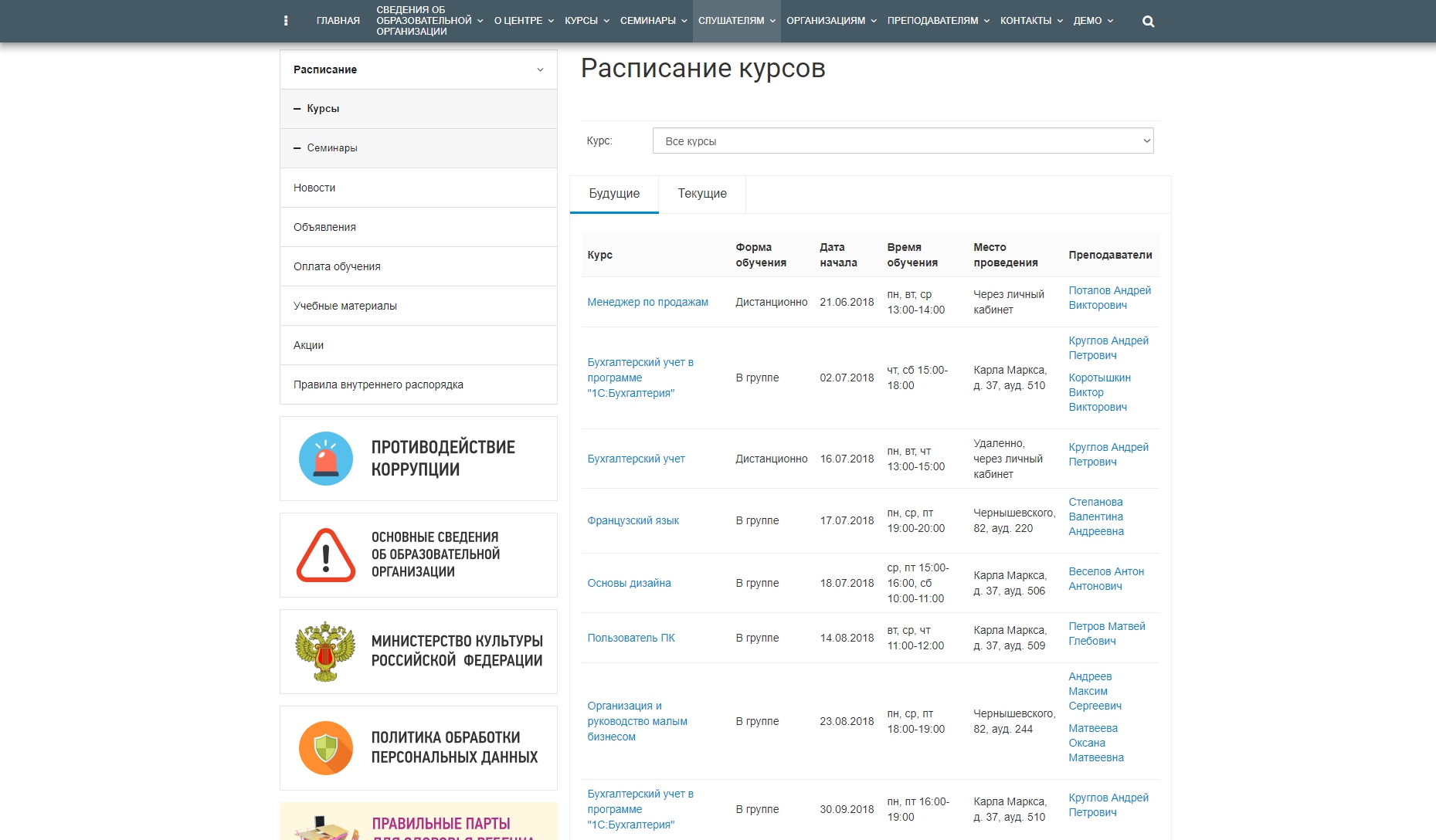This screenshot has height=840, width=1436.
Task: Select the Будущие tab
Action: click(x=614, y=194)
